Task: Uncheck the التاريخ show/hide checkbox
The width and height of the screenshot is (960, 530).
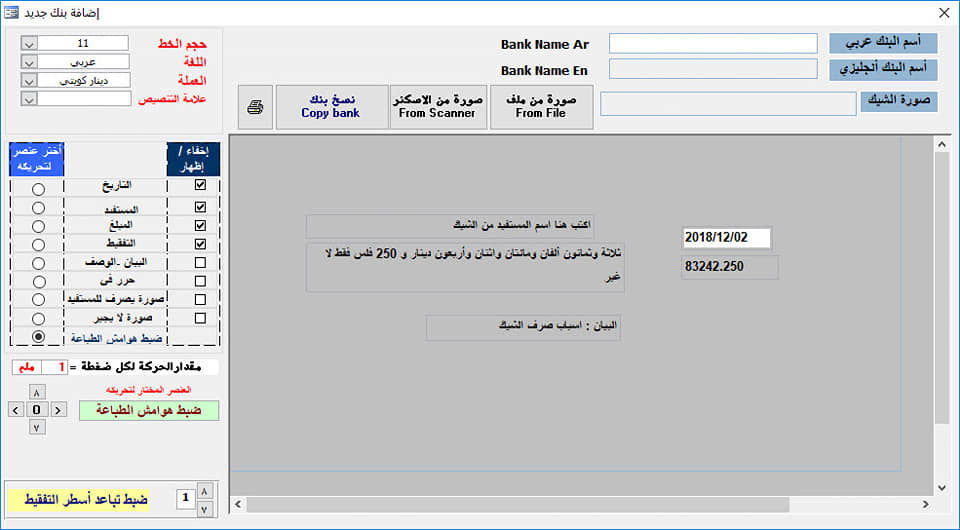Action: pos(200,184)
